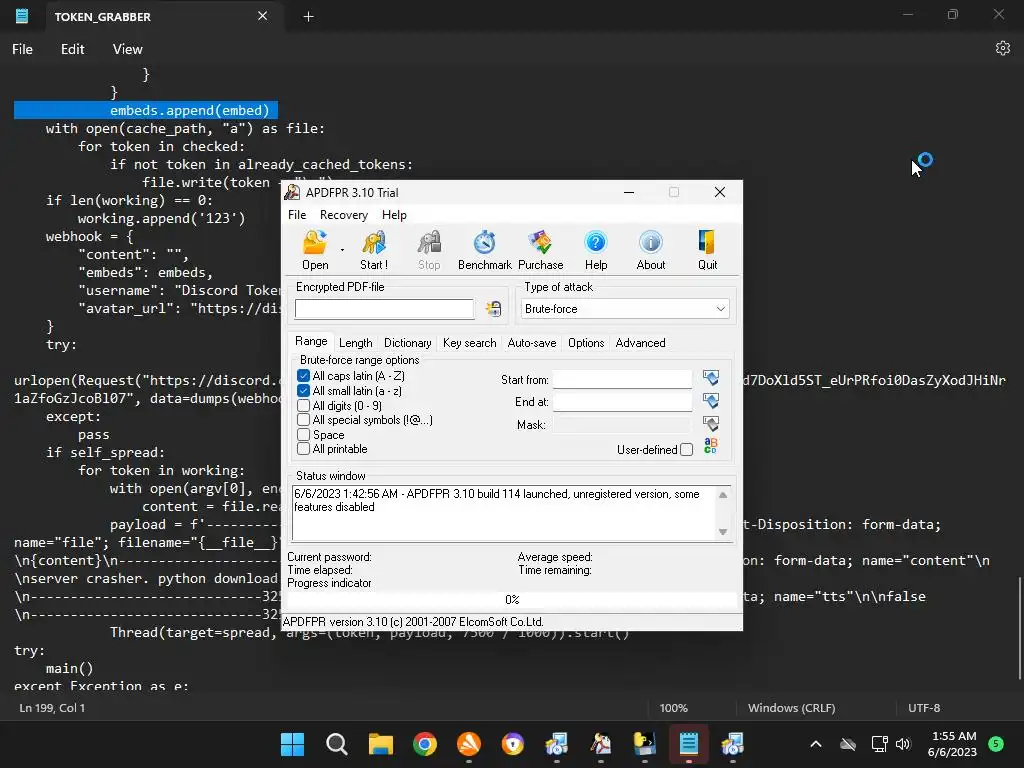Close the TOKEN_GRABBER tab
Viewport: 1024px width, 768px height.
[263, 16]
